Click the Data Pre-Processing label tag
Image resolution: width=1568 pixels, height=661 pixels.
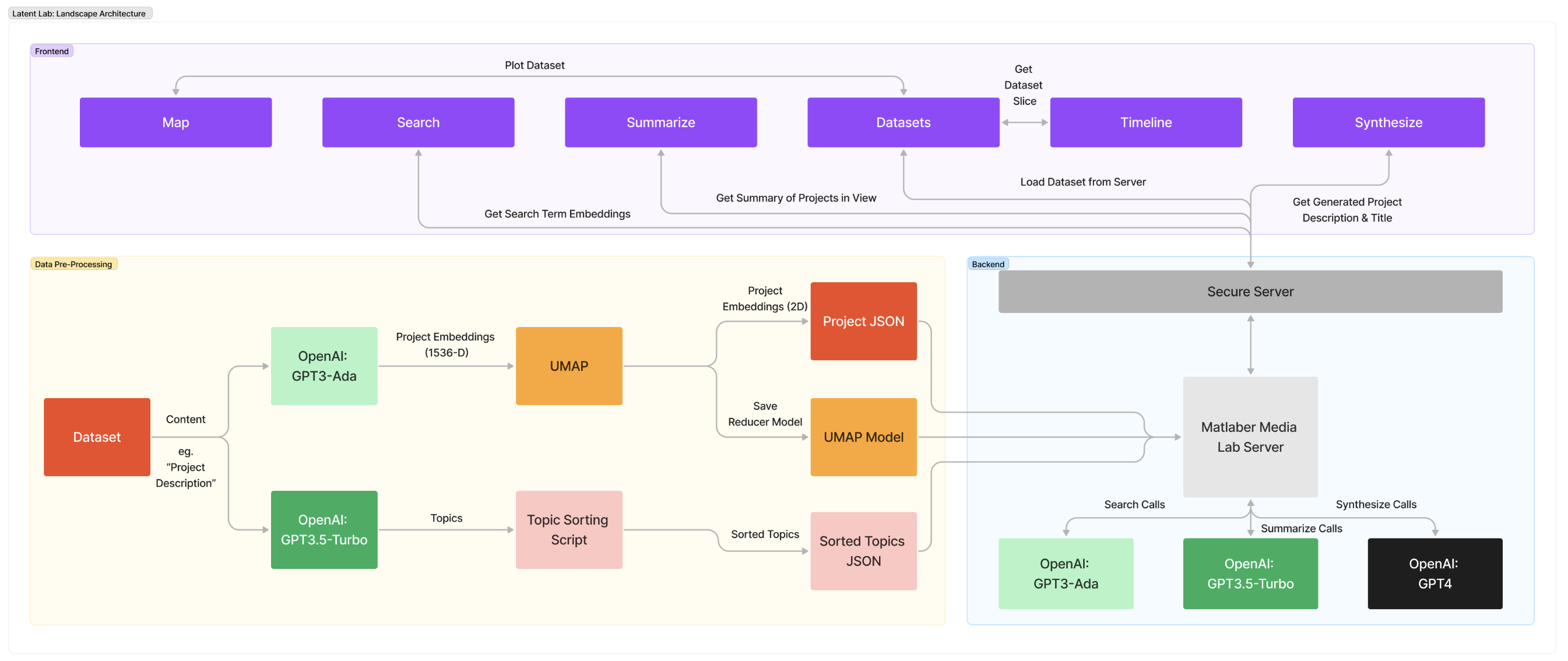coord(73,264)
